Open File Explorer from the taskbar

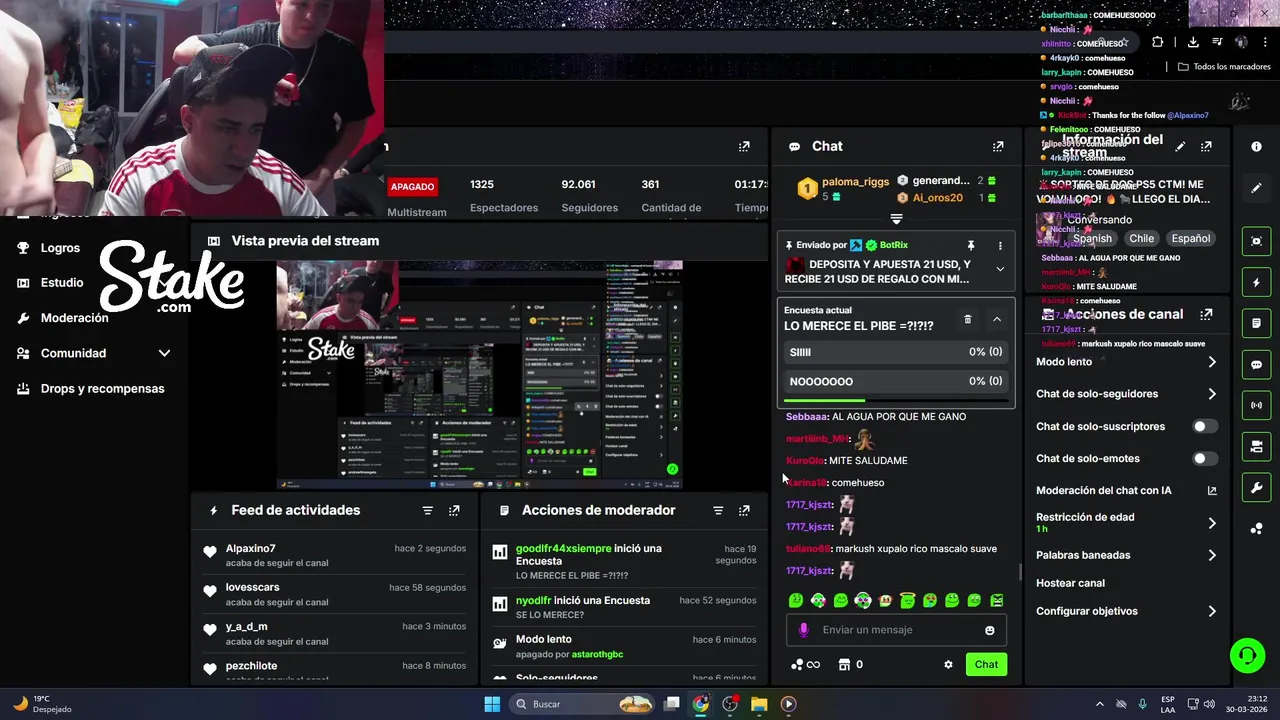(x=759, y=704)
